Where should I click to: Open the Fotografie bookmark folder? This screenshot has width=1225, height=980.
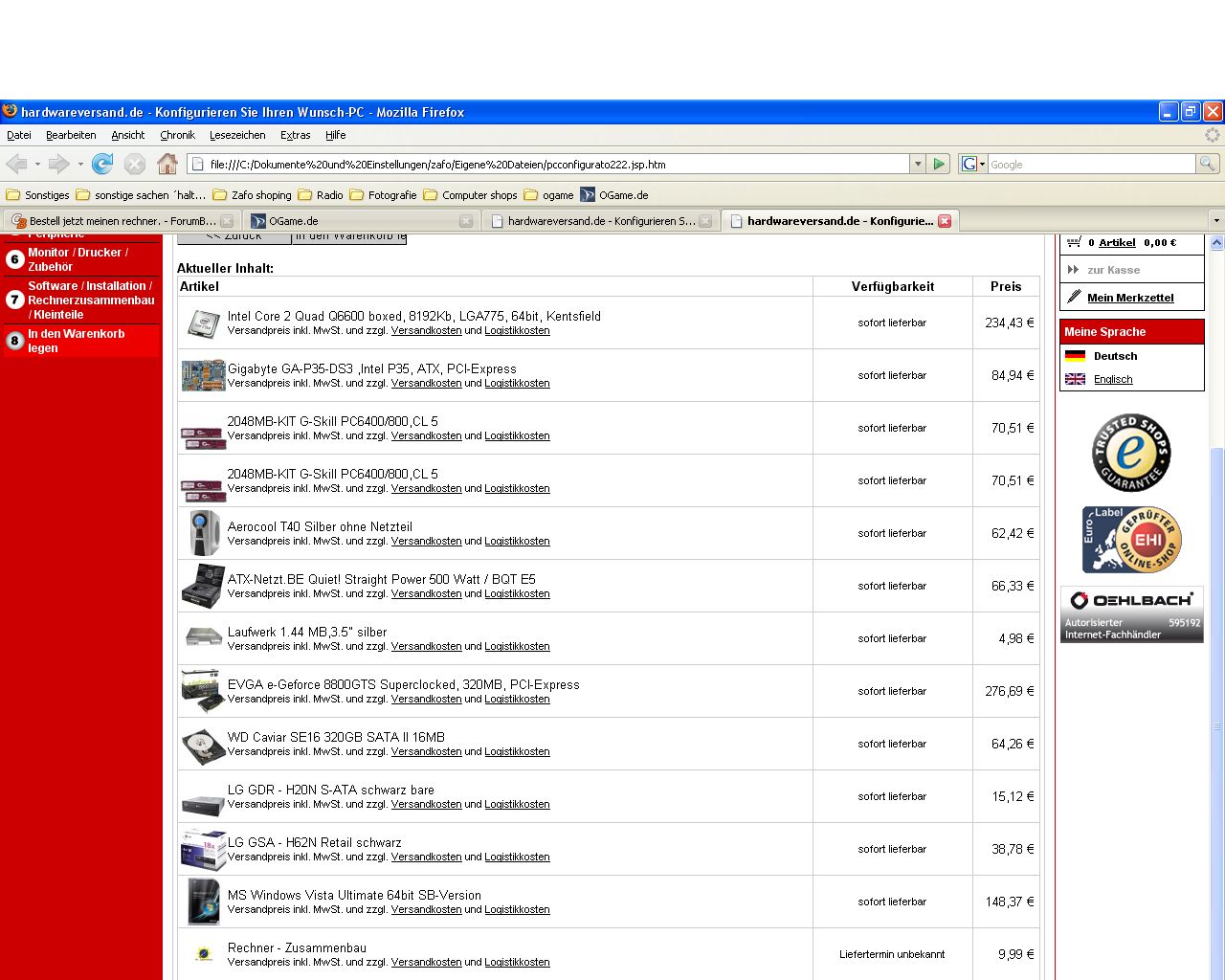tap(383, 195)
